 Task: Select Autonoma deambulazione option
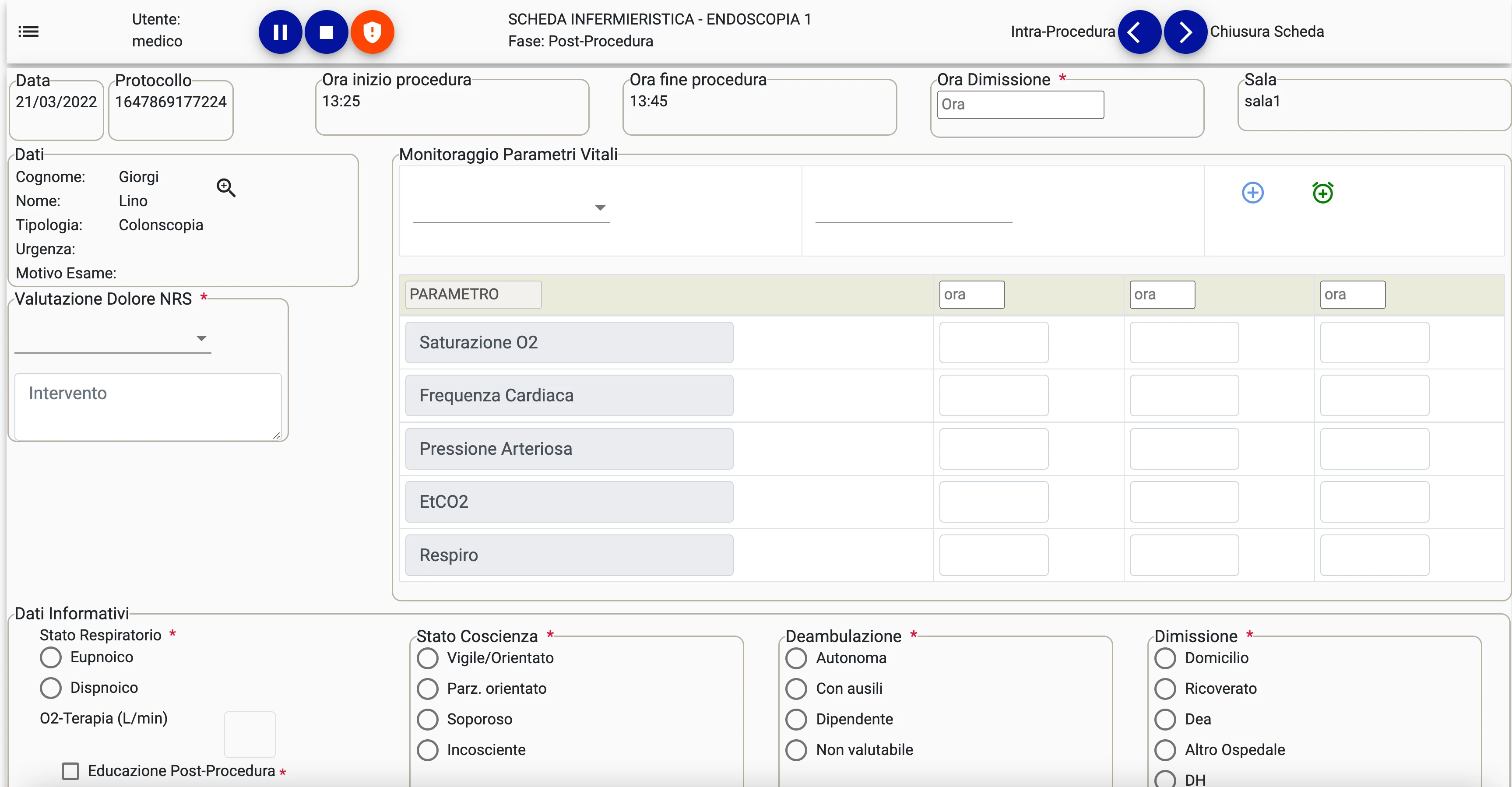[x=797, y=658]
